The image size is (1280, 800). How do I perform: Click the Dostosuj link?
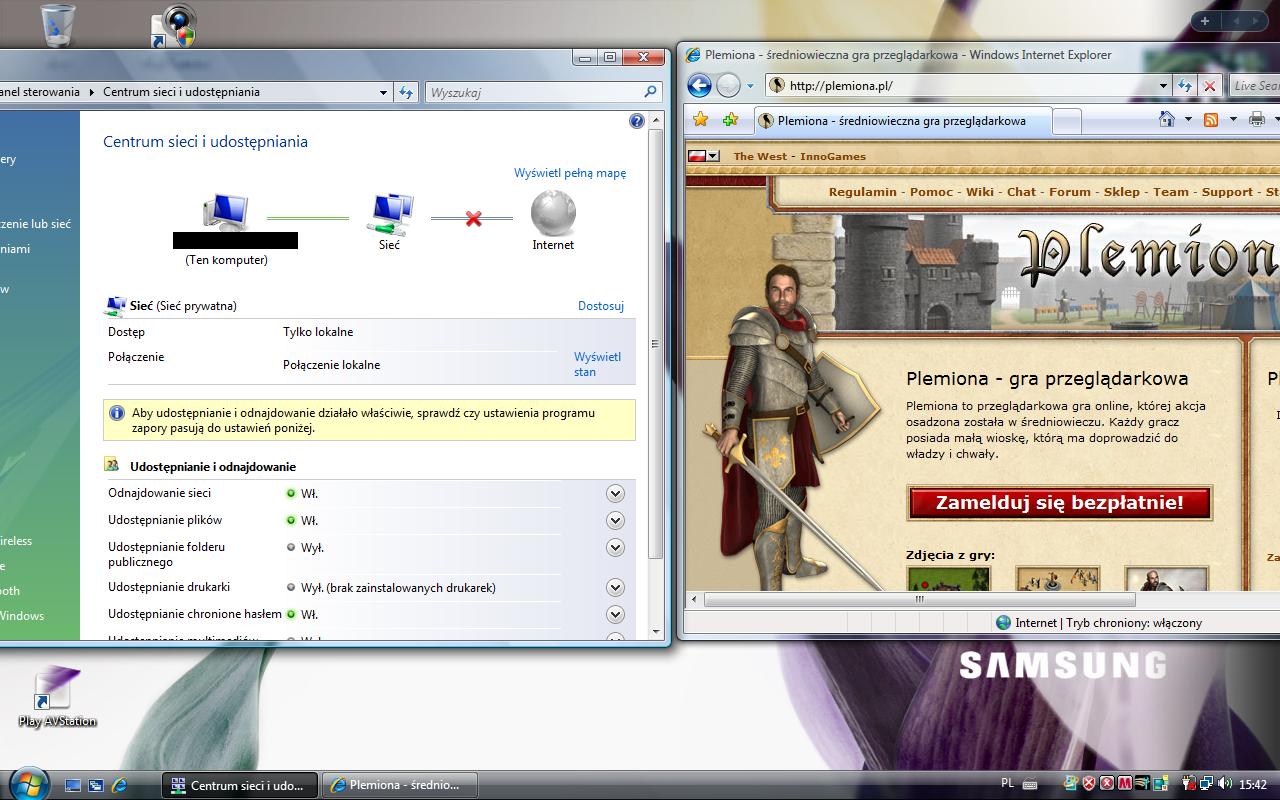[x=601, y=306]
